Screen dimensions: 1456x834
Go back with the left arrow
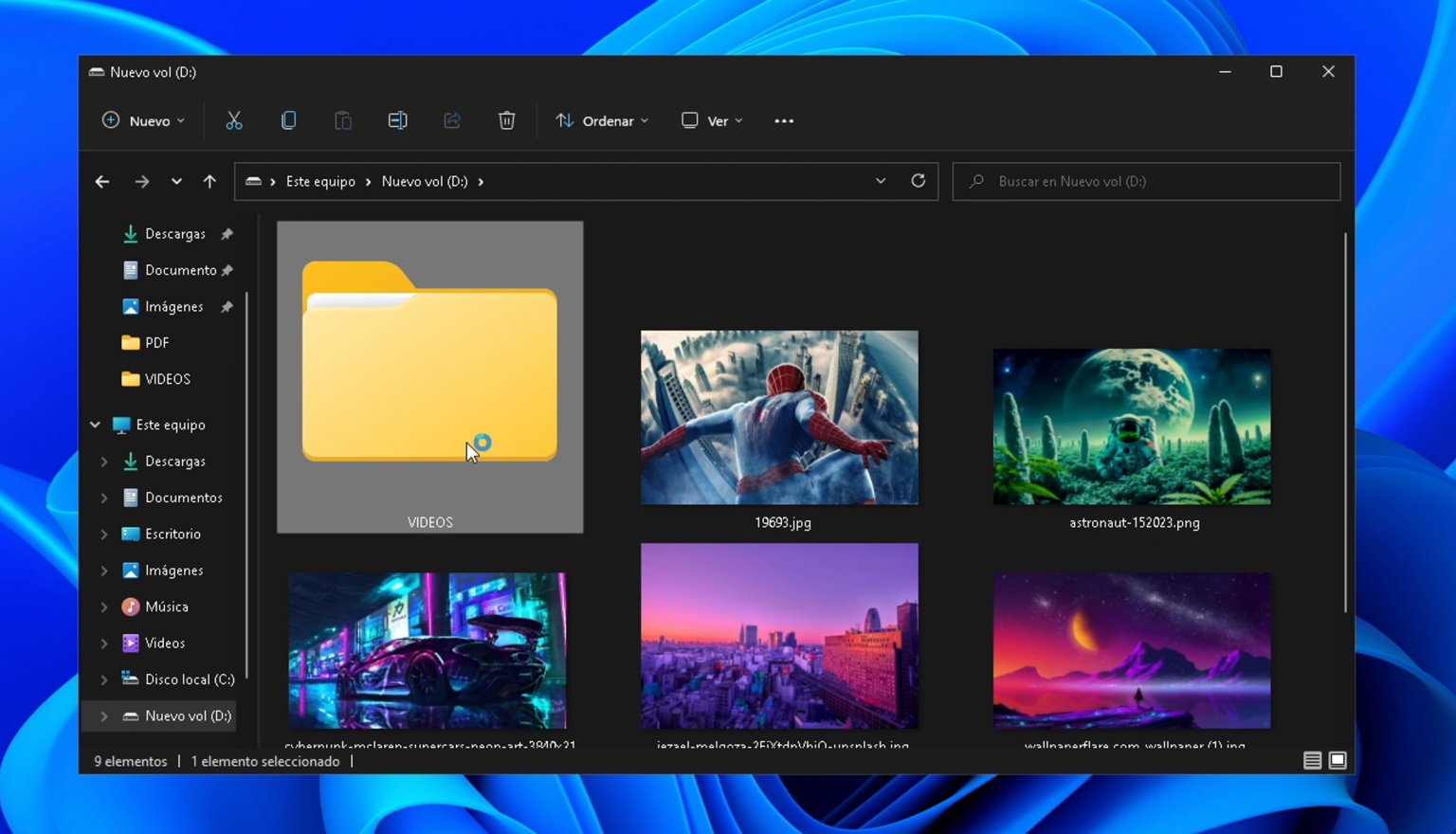102,181
